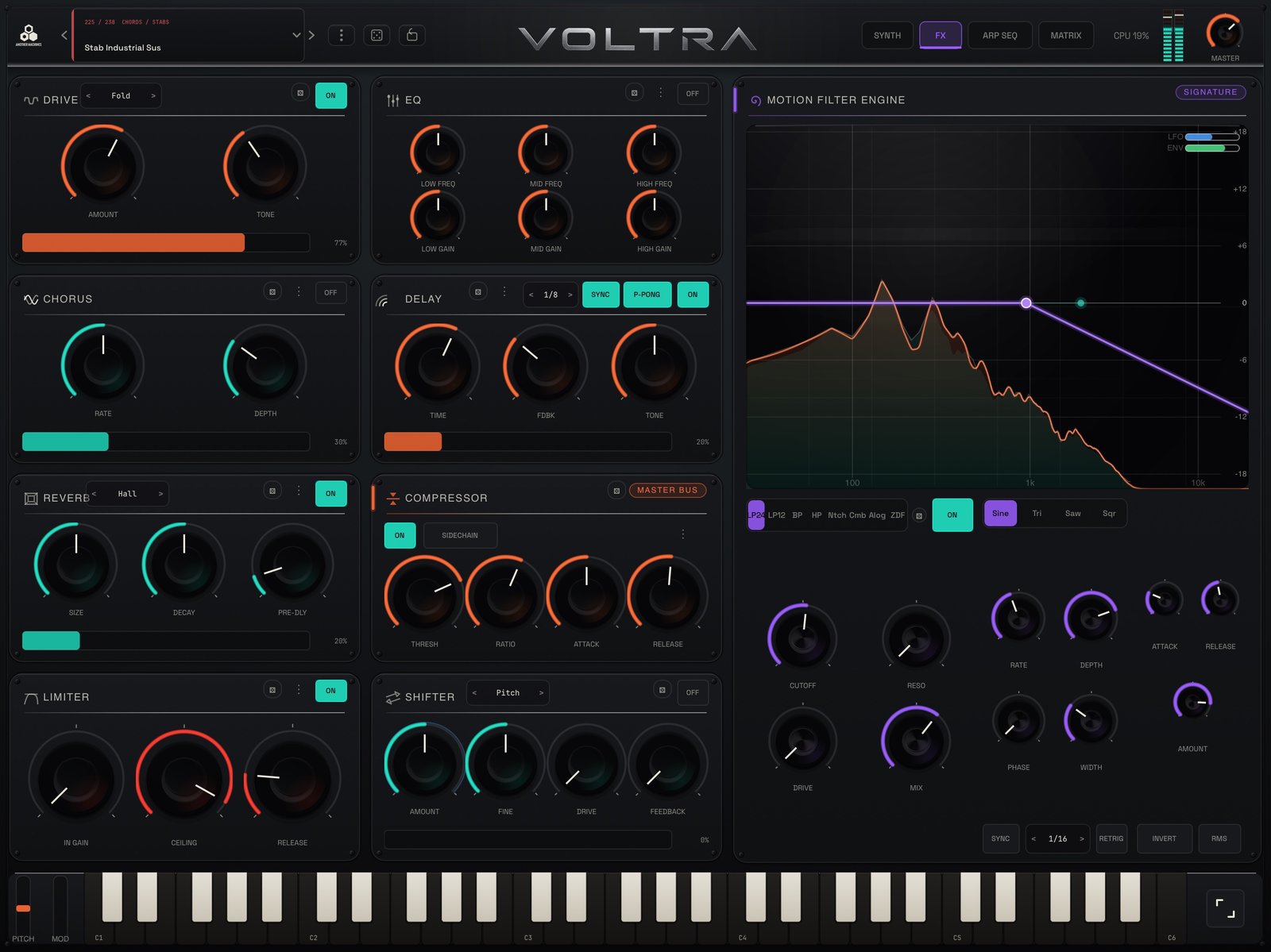Click the INVERT button
The image size is (1271, 952).
coord(1165,839)
